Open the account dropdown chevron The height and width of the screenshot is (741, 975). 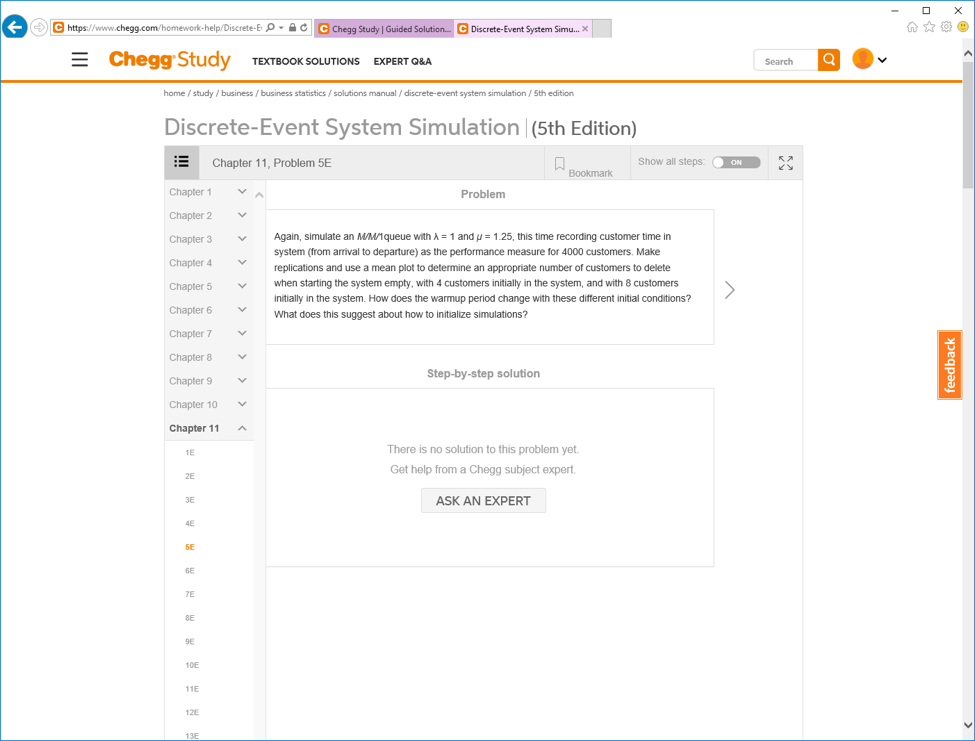point(884,60)
